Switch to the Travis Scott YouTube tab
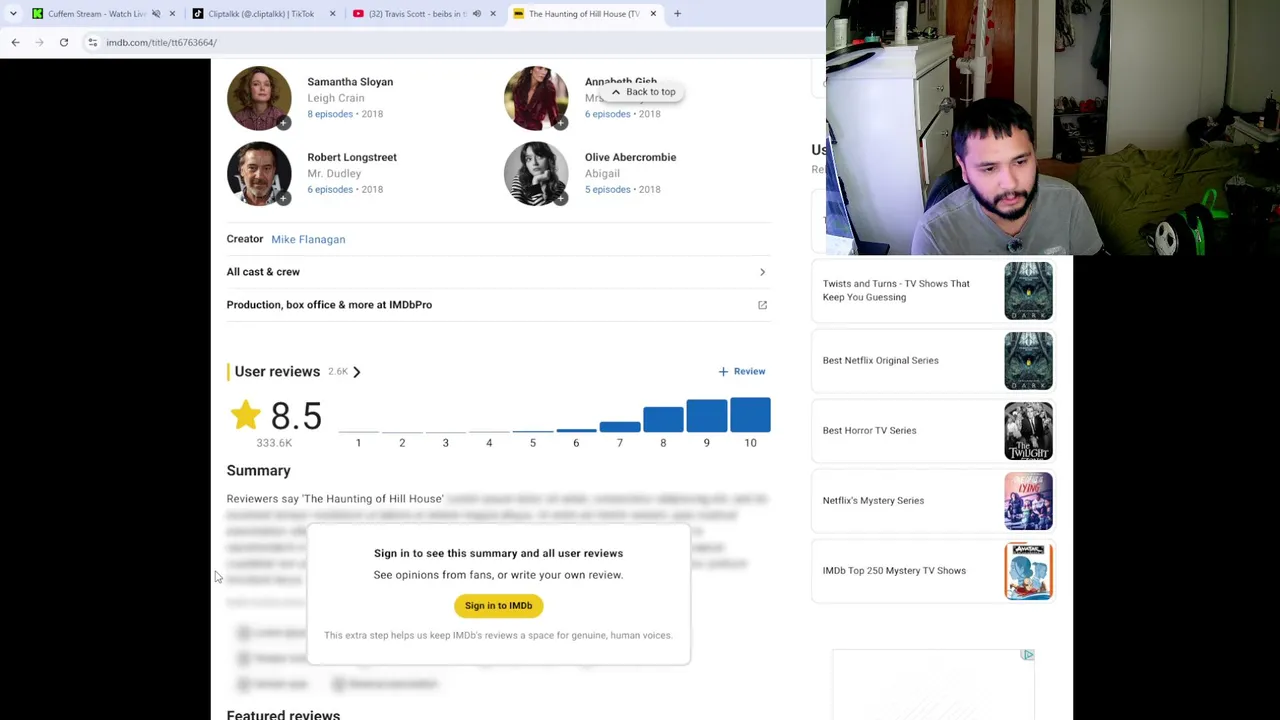 415,14
